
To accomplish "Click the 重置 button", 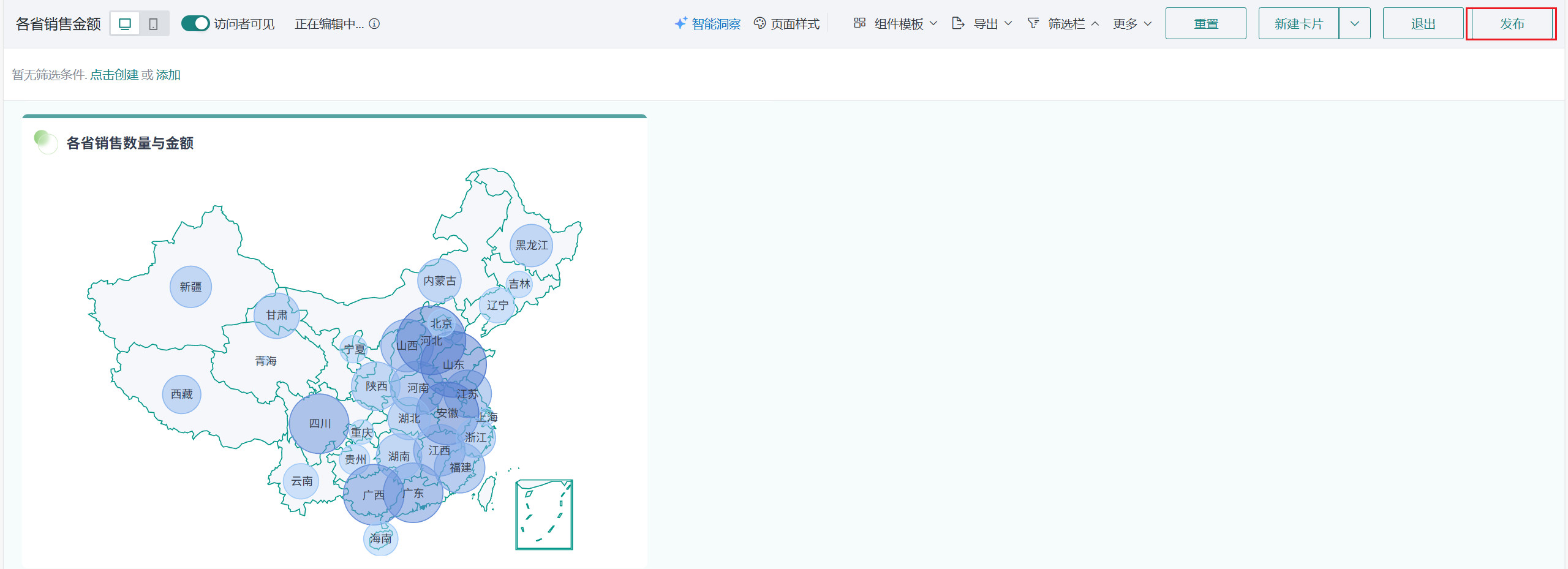I will coord(1205,24).
